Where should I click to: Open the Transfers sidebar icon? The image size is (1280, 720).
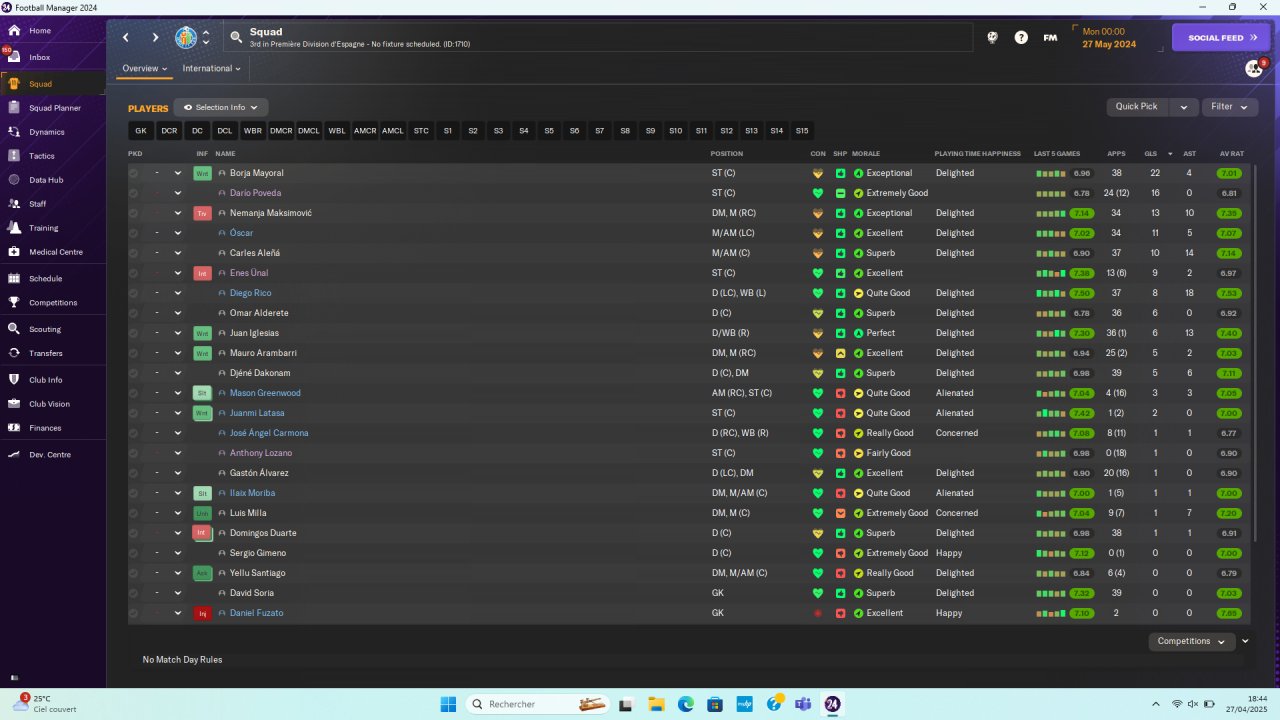(14, 353)
